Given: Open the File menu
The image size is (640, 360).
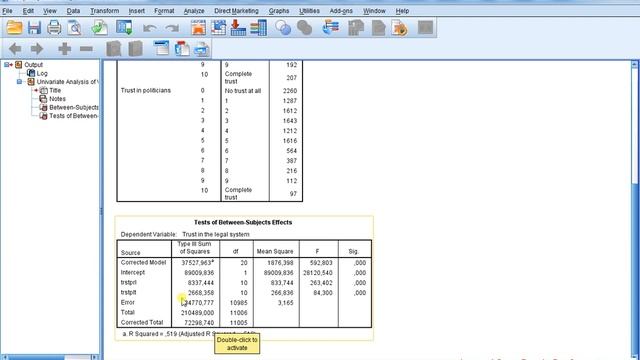Looking at the screenshot, I should (7, 11).
